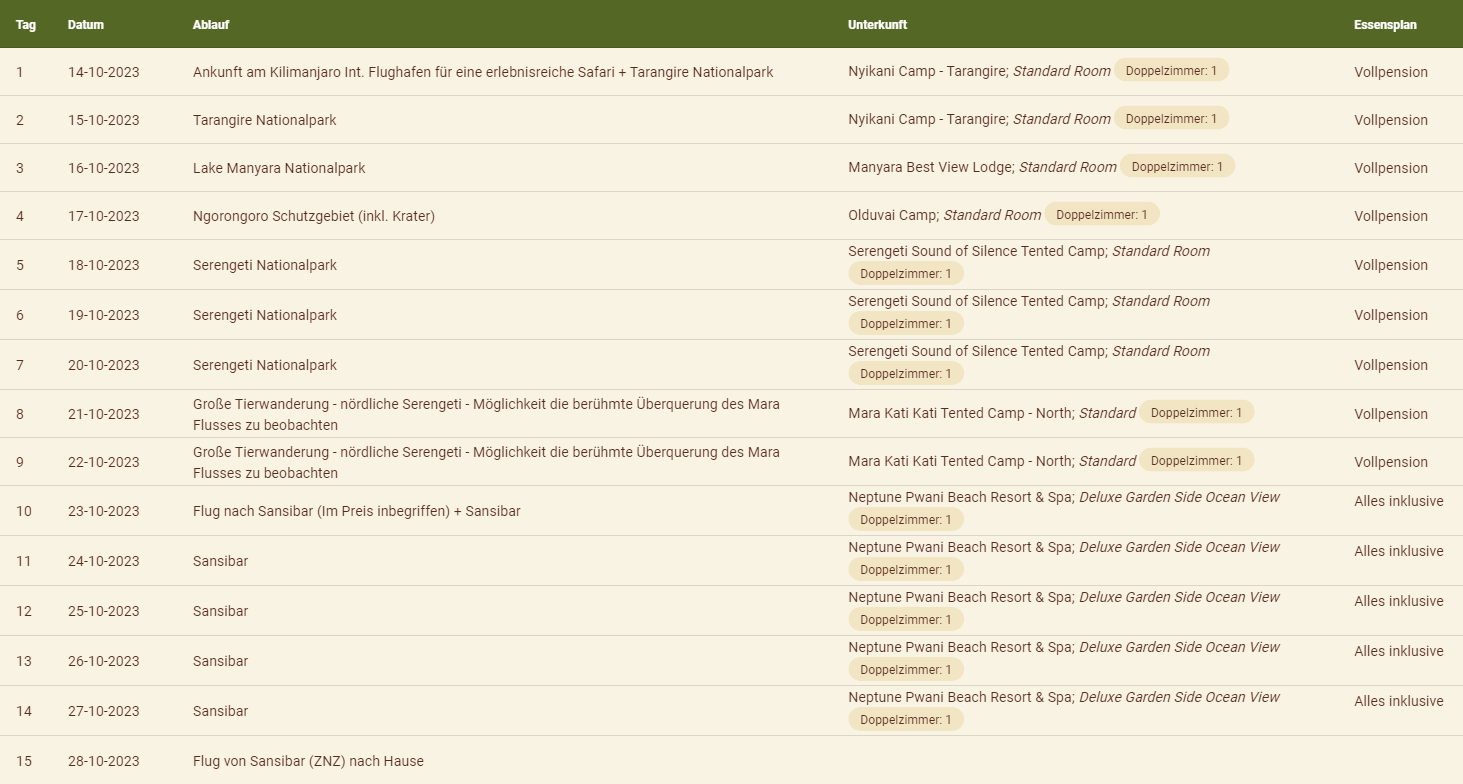This screenshot has width=1463, height=784.
Task: Click the Olduvai Camp accommodation text
Action: [x=893, y=215]
